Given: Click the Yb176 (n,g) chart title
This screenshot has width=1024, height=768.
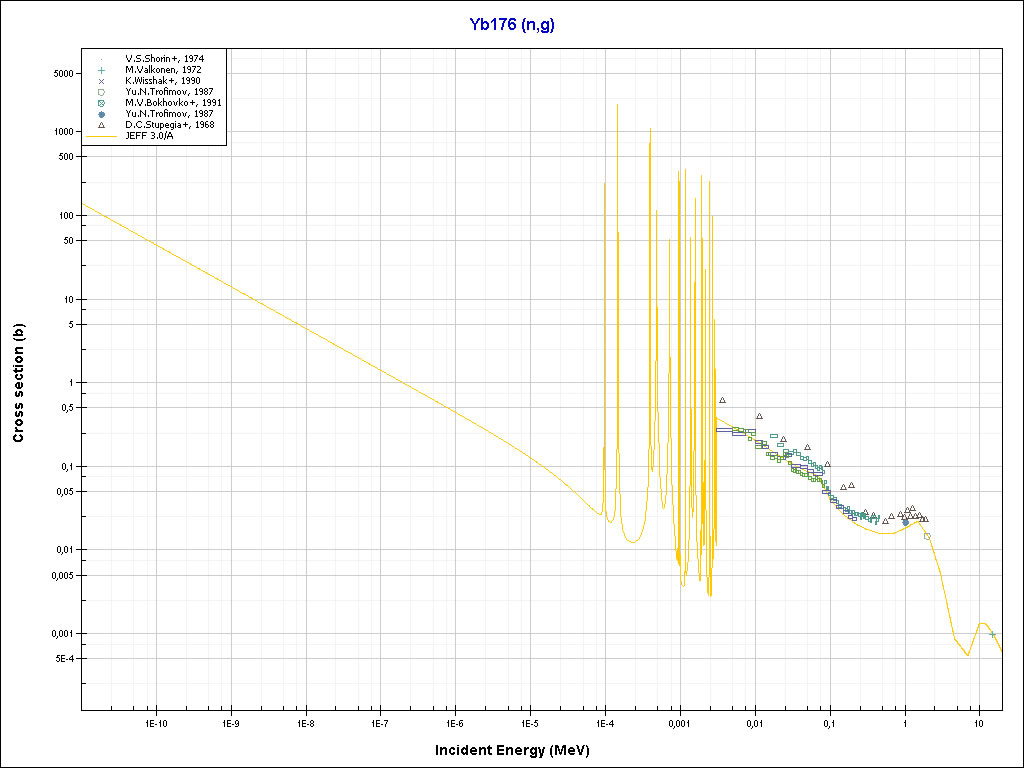Looking at the screenshot, I should tap(512, 25).
